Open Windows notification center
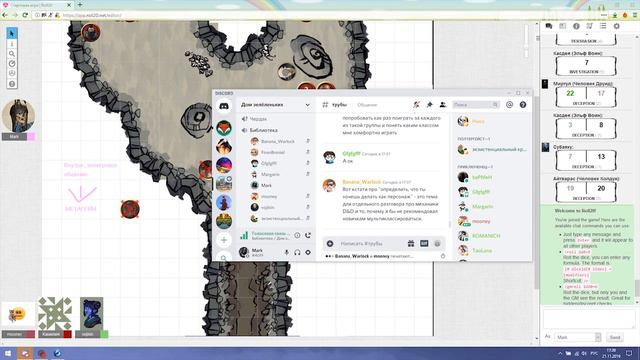The width and height of the screenshot is (640, 360). click(629, 353)
